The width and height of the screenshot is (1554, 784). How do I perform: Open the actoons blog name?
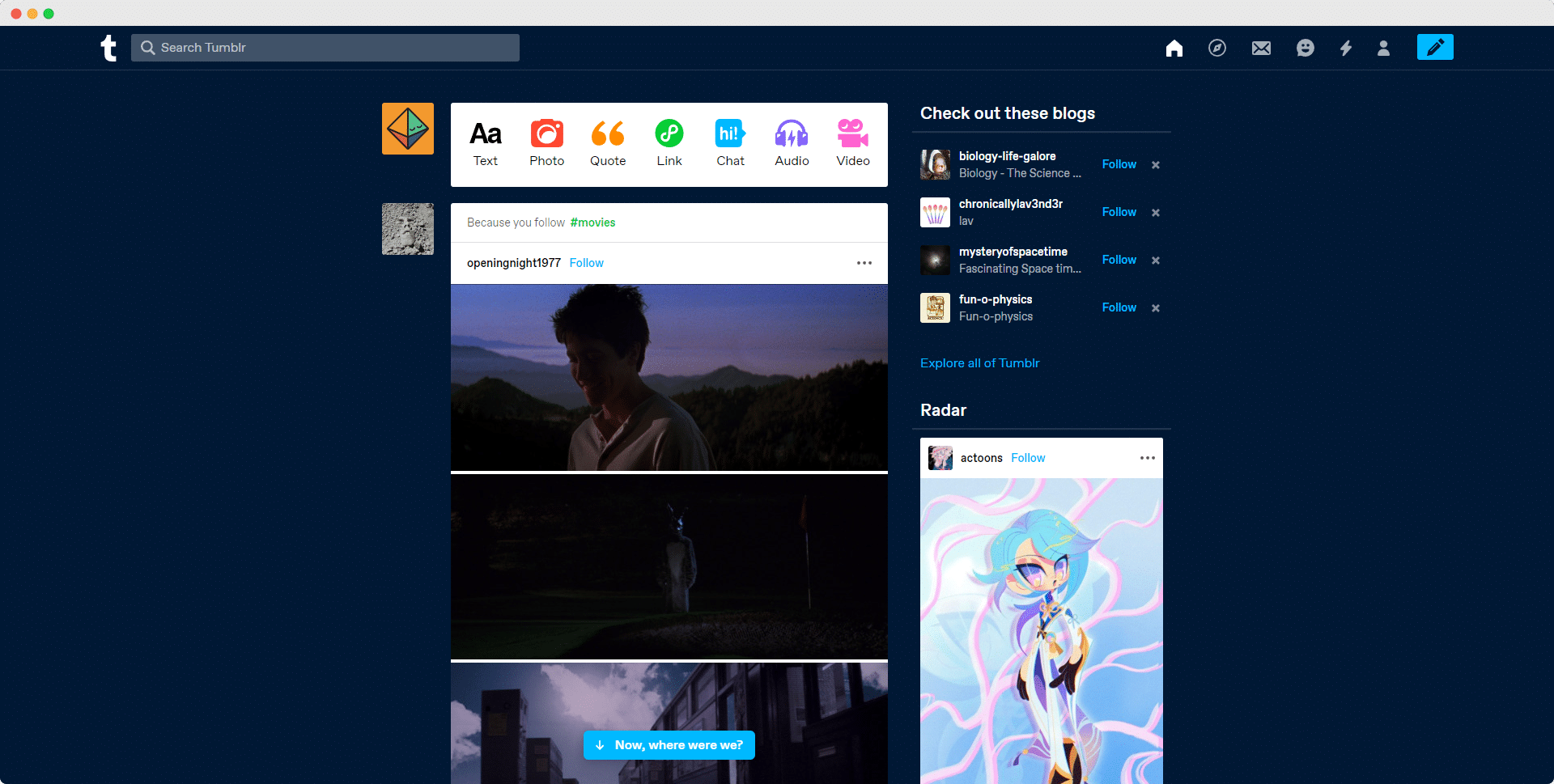(982, 458)
